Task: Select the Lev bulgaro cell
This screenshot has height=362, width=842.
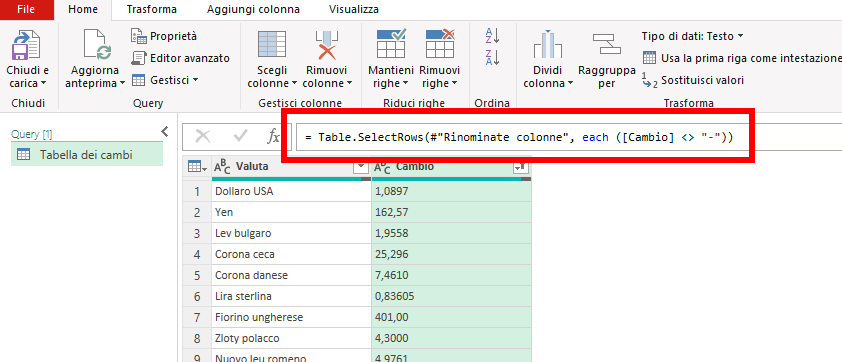Action: click(x=291, y=233)
